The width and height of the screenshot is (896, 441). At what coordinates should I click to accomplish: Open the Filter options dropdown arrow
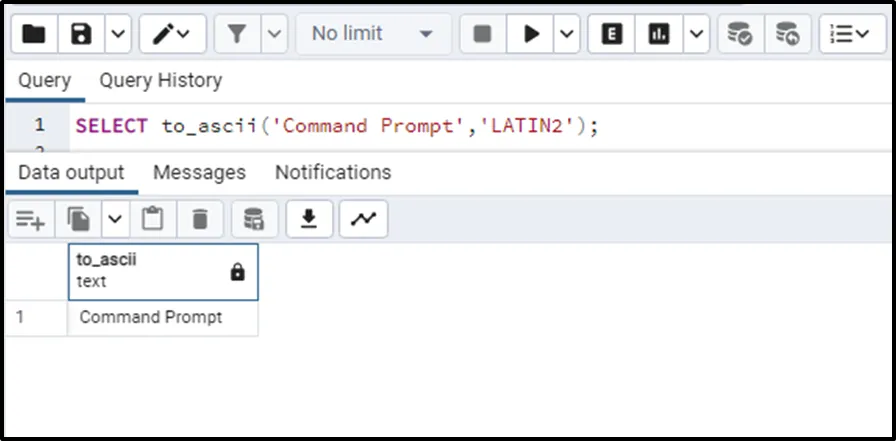[274, 34]
